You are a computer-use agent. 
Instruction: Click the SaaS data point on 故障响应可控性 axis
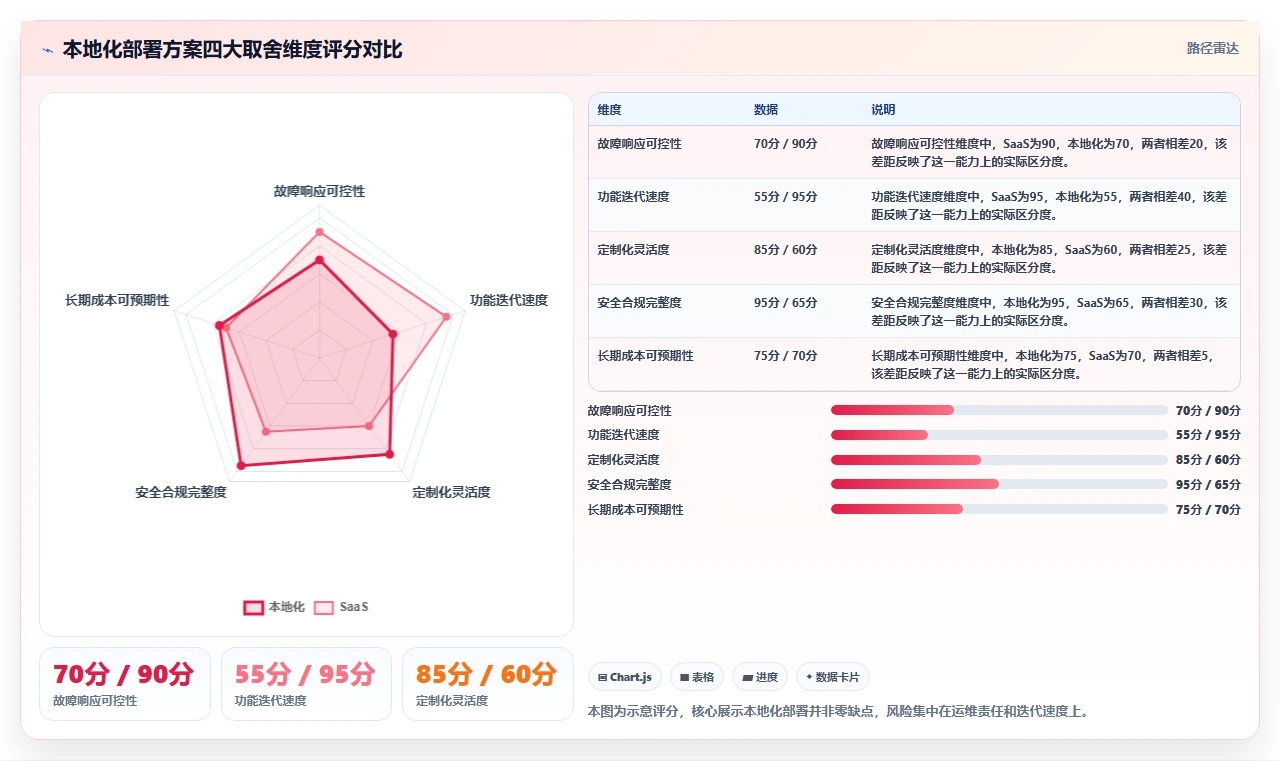coord(320,232)
